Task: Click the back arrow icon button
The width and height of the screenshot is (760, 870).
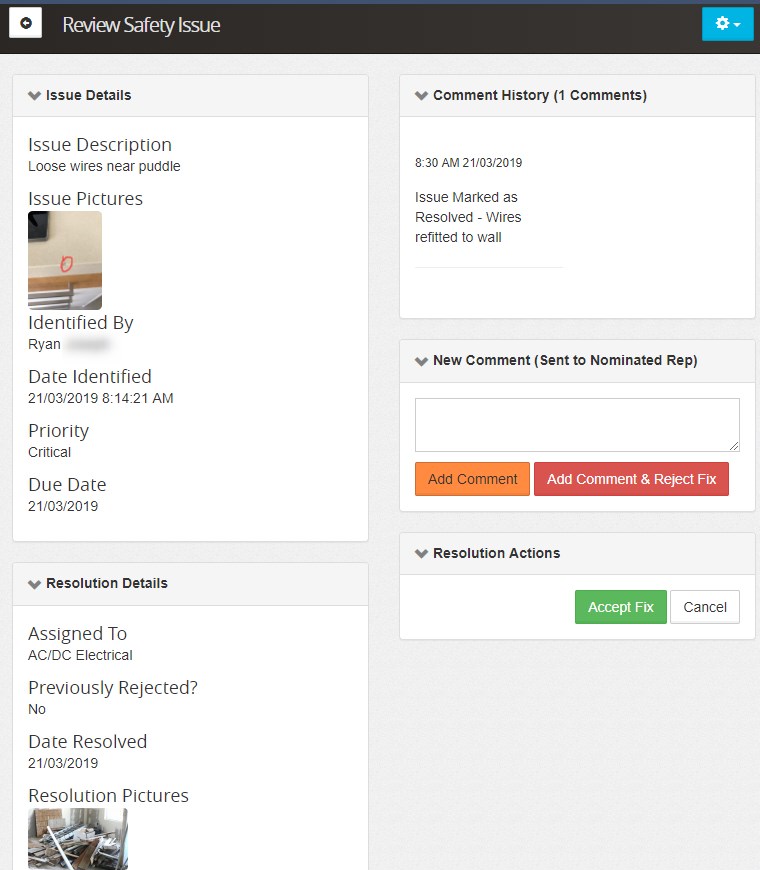Action: tap(25, 23)
